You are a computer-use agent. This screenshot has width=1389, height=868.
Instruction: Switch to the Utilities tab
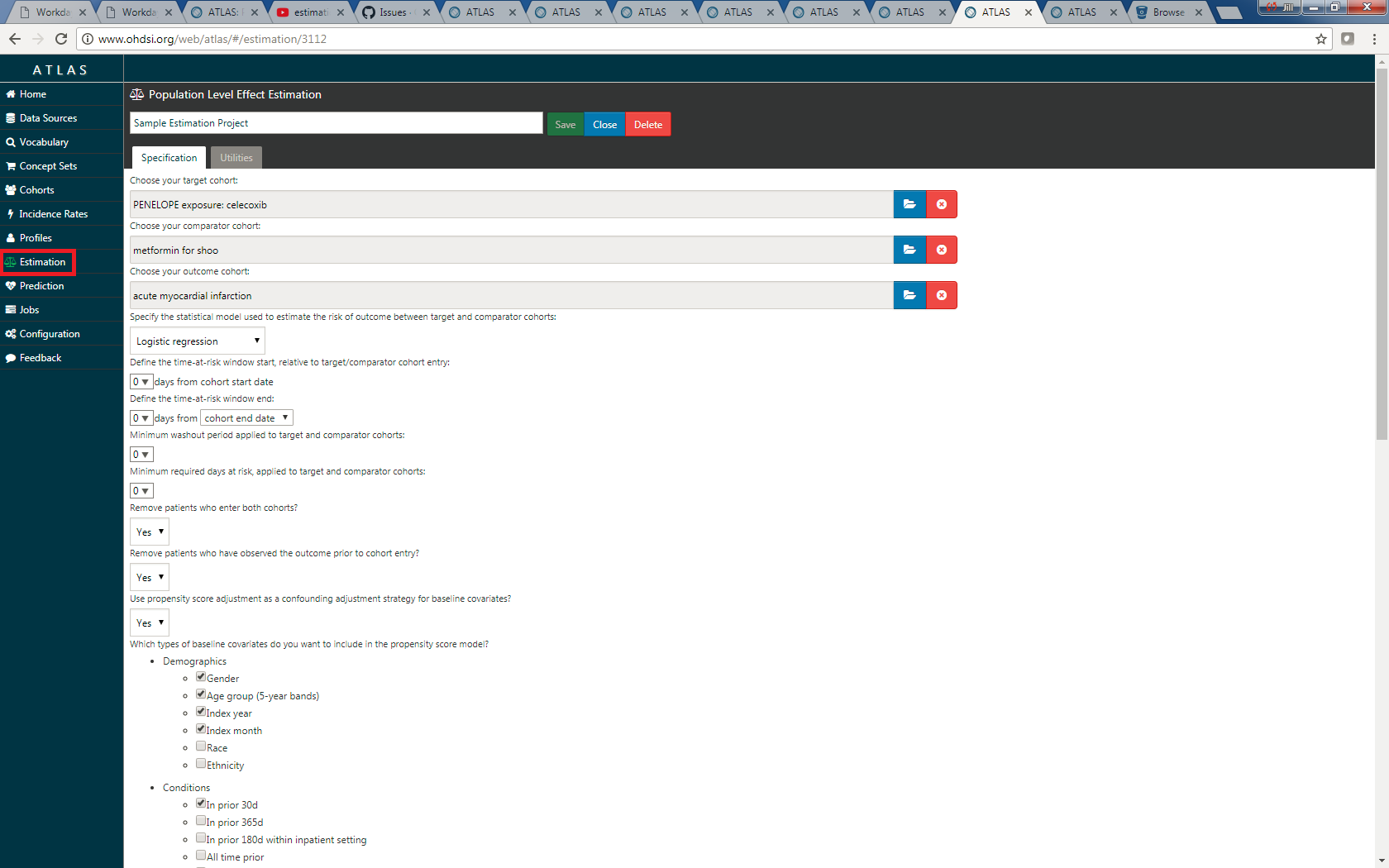(x=236, y=157)
